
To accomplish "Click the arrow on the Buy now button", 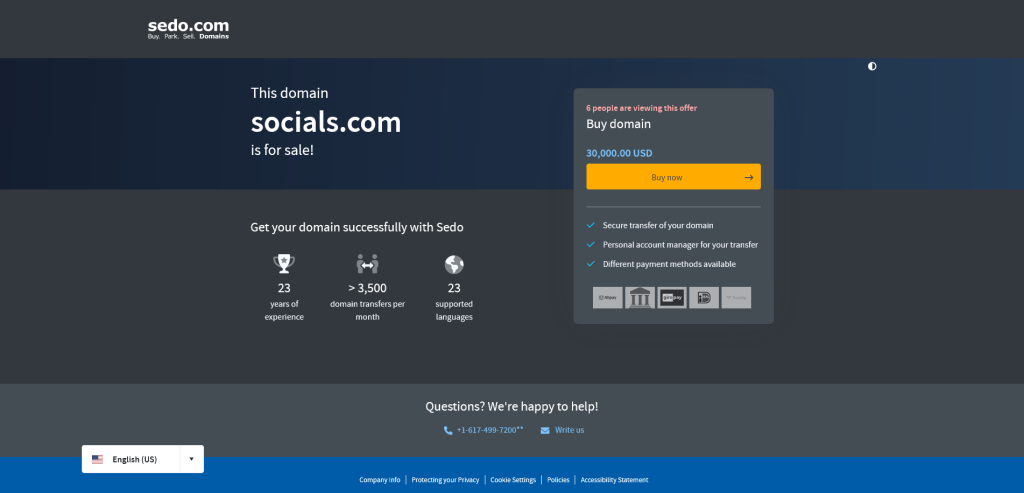I will point(748,178).
